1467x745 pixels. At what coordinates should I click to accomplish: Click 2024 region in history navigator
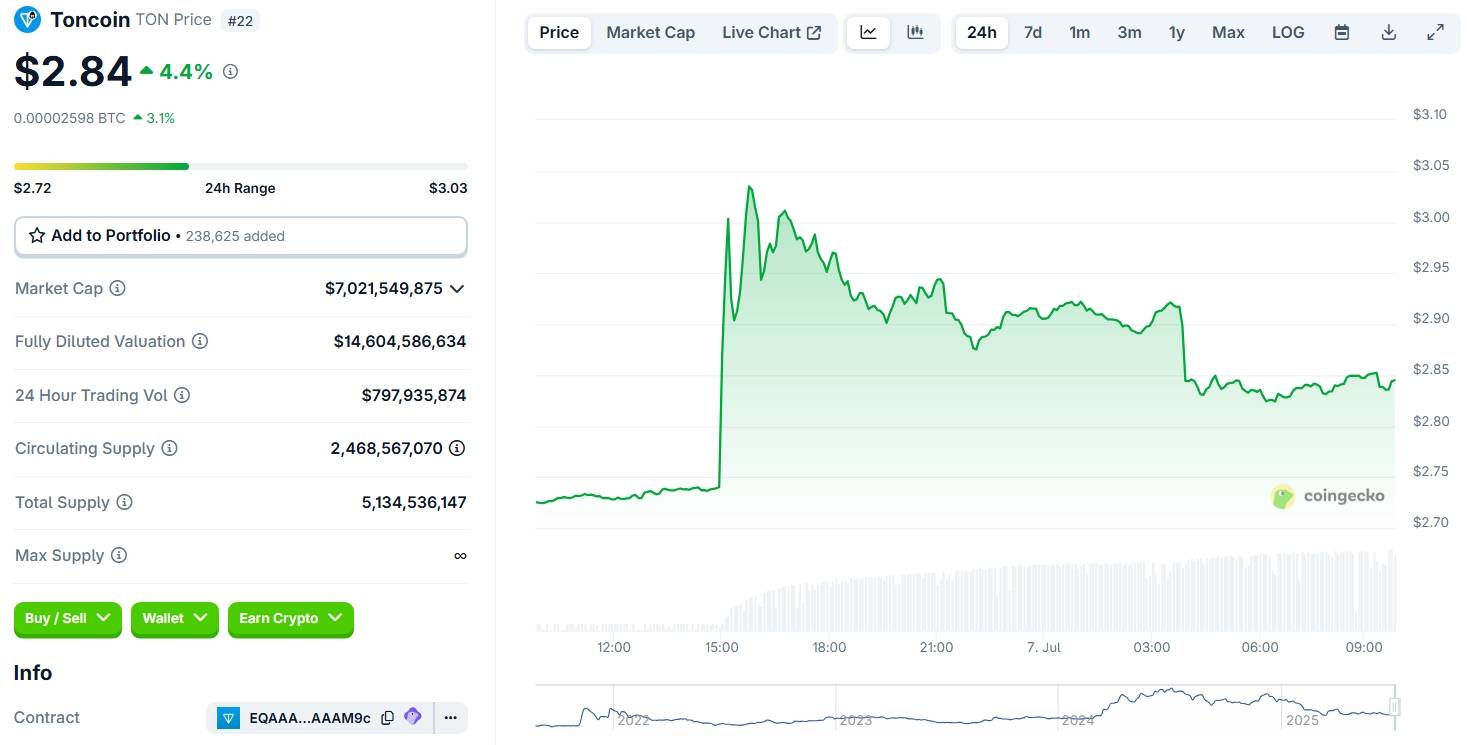point(1077,719)
